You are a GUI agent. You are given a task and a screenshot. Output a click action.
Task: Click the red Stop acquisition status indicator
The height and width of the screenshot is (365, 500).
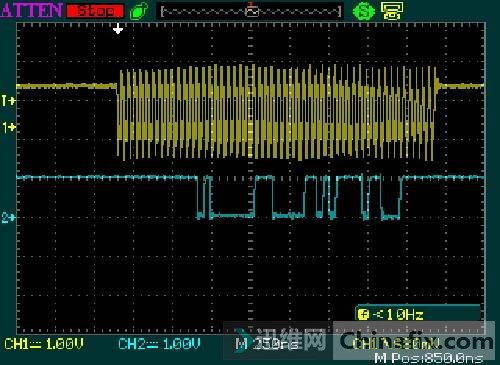click(x=95, y=11)
